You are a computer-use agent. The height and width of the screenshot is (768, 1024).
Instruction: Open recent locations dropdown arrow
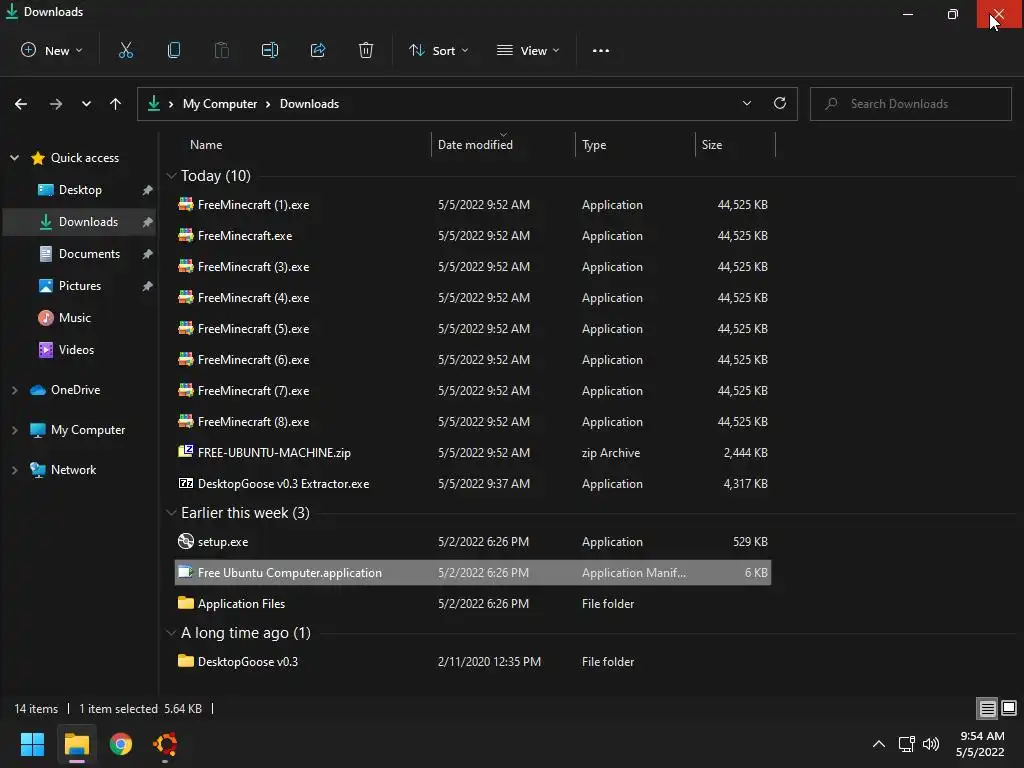click(86, 104)
